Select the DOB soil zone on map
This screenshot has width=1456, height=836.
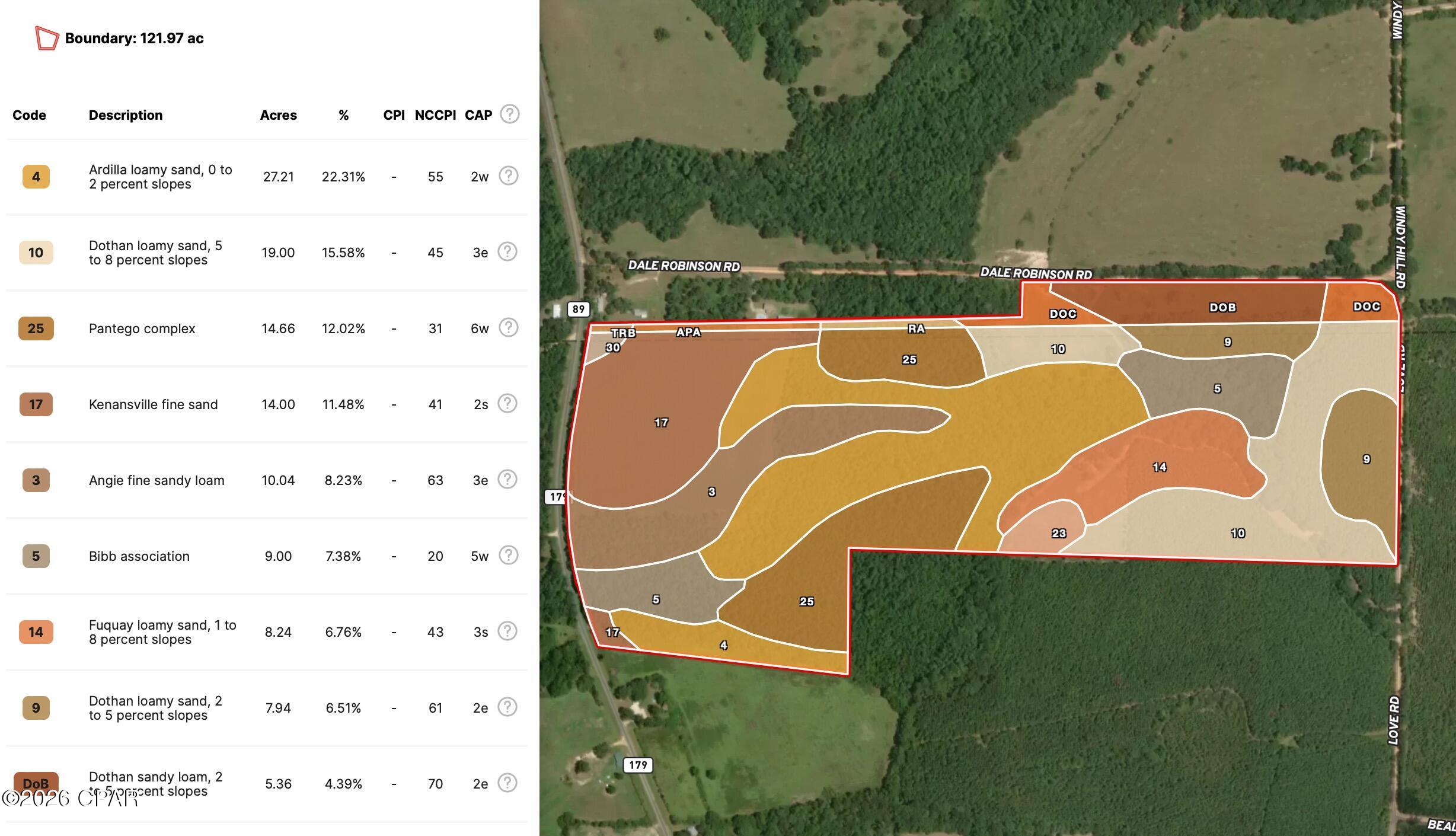coord(1222,307)
